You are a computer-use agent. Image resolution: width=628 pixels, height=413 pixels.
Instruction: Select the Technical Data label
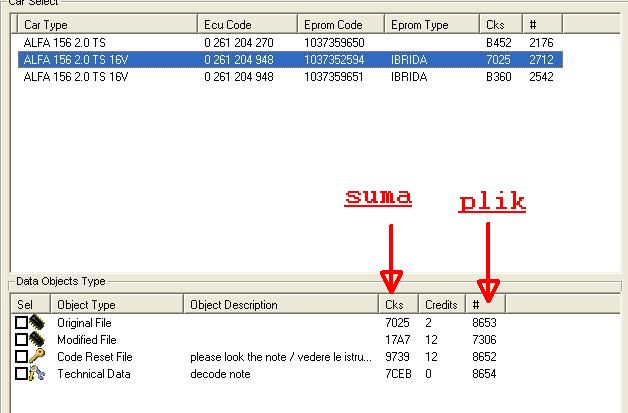pos(94,374)
